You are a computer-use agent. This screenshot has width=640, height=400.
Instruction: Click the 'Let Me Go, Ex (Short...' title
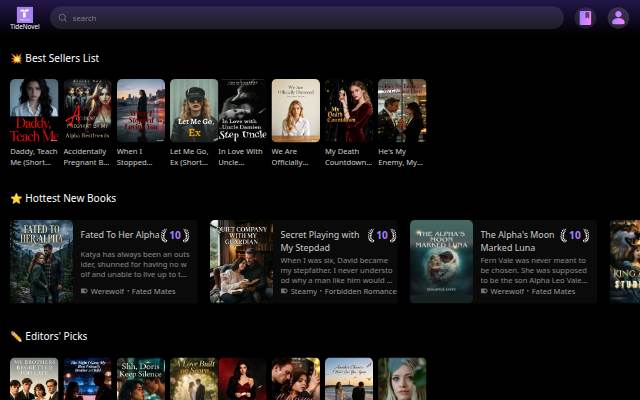(189, 157)
